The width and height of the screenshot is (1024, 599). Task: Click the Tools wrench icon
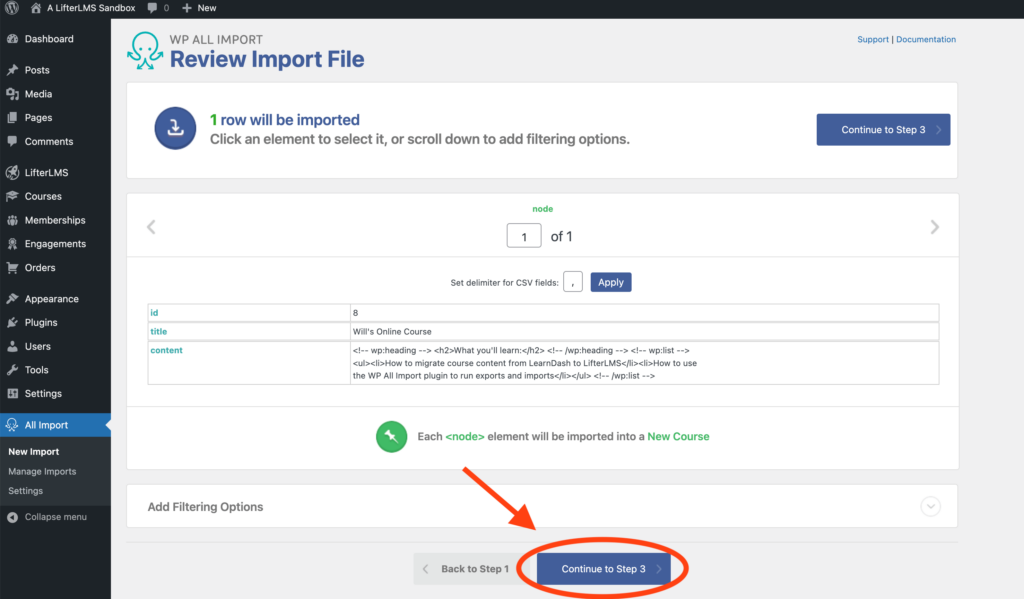12,370
